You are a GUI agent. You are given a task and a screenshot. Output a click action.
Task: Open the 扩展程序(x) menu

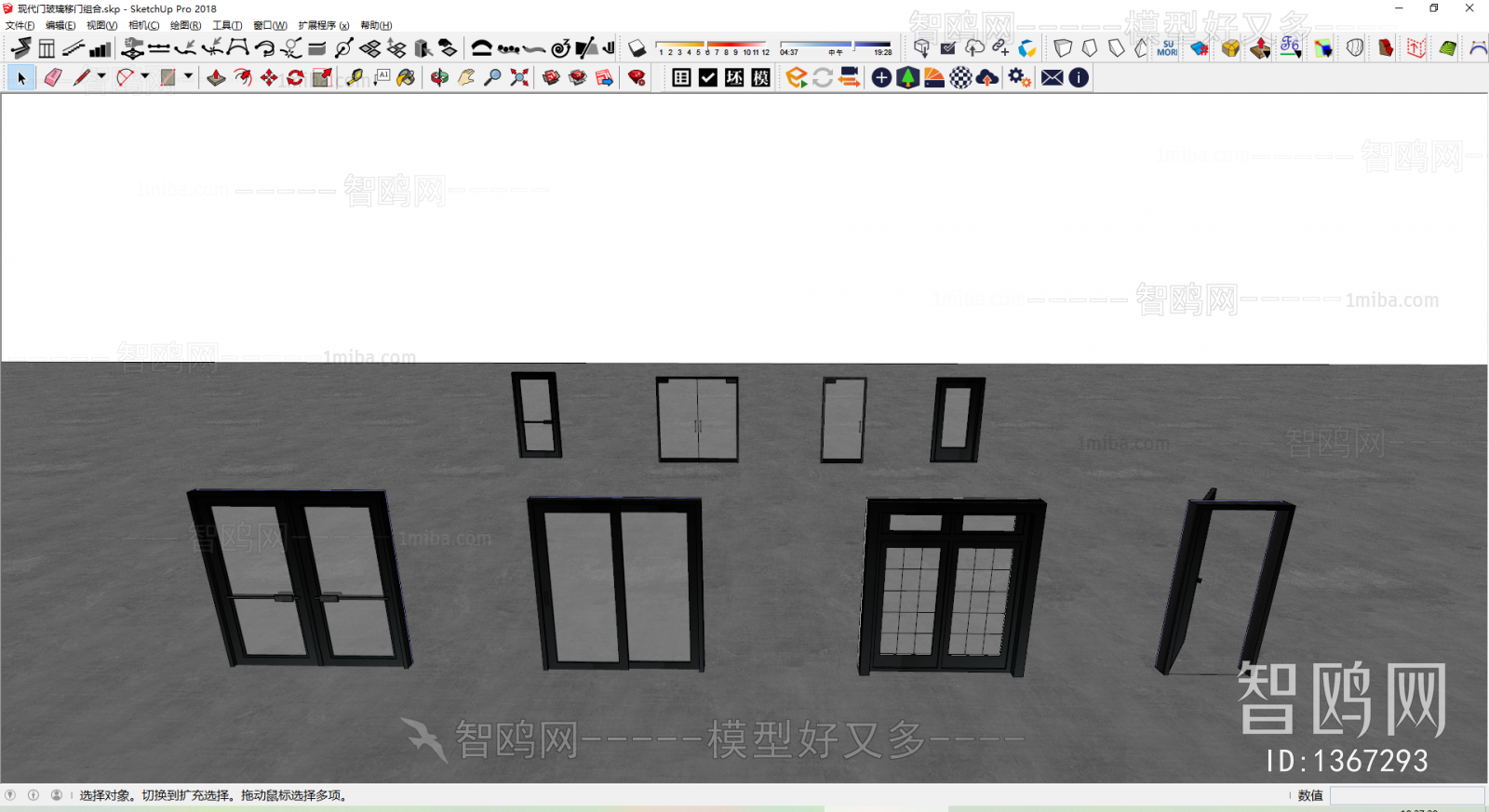click(324, 25)
